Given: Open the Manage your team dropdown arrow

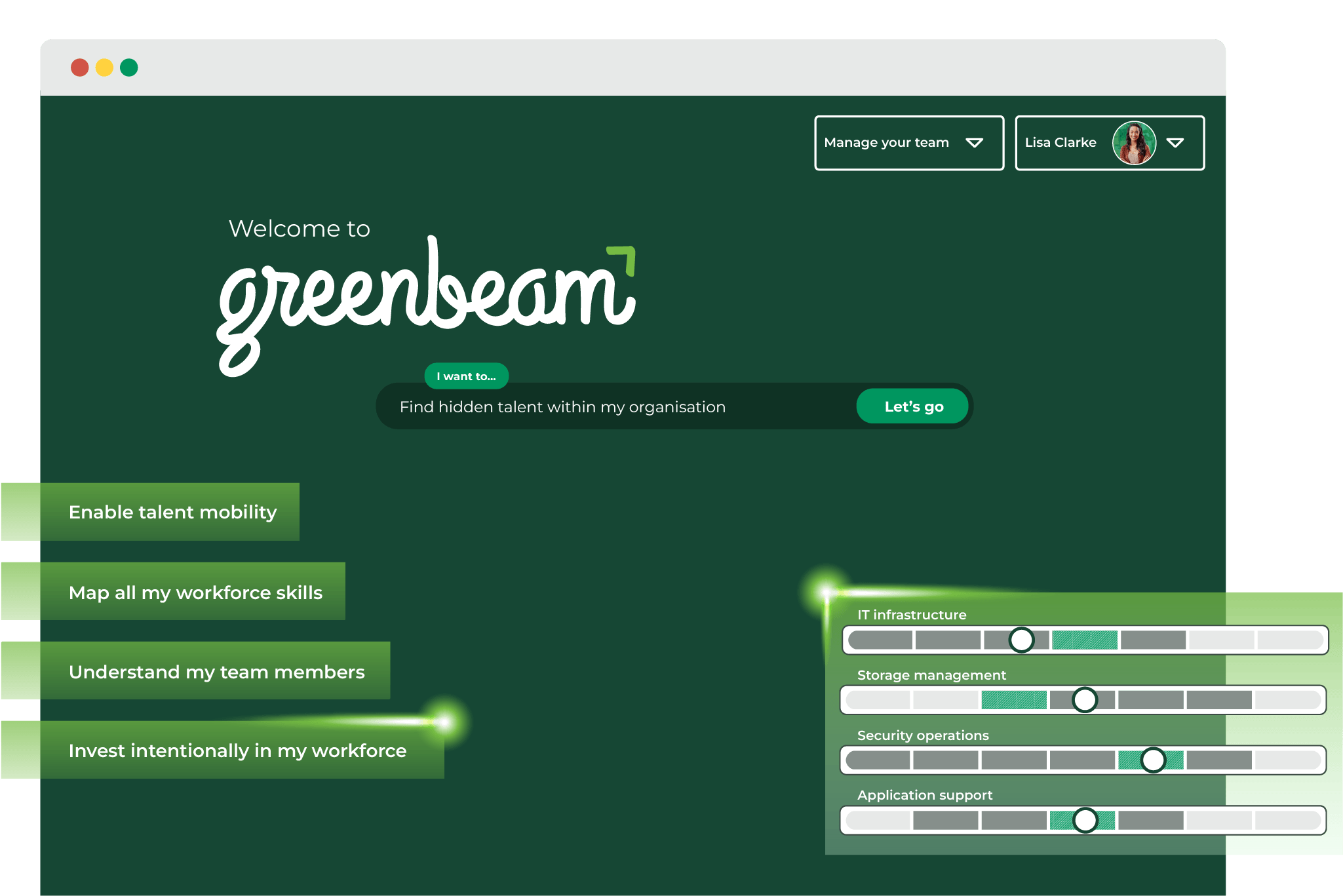Looking at the screenshot, I should point(975,143).
